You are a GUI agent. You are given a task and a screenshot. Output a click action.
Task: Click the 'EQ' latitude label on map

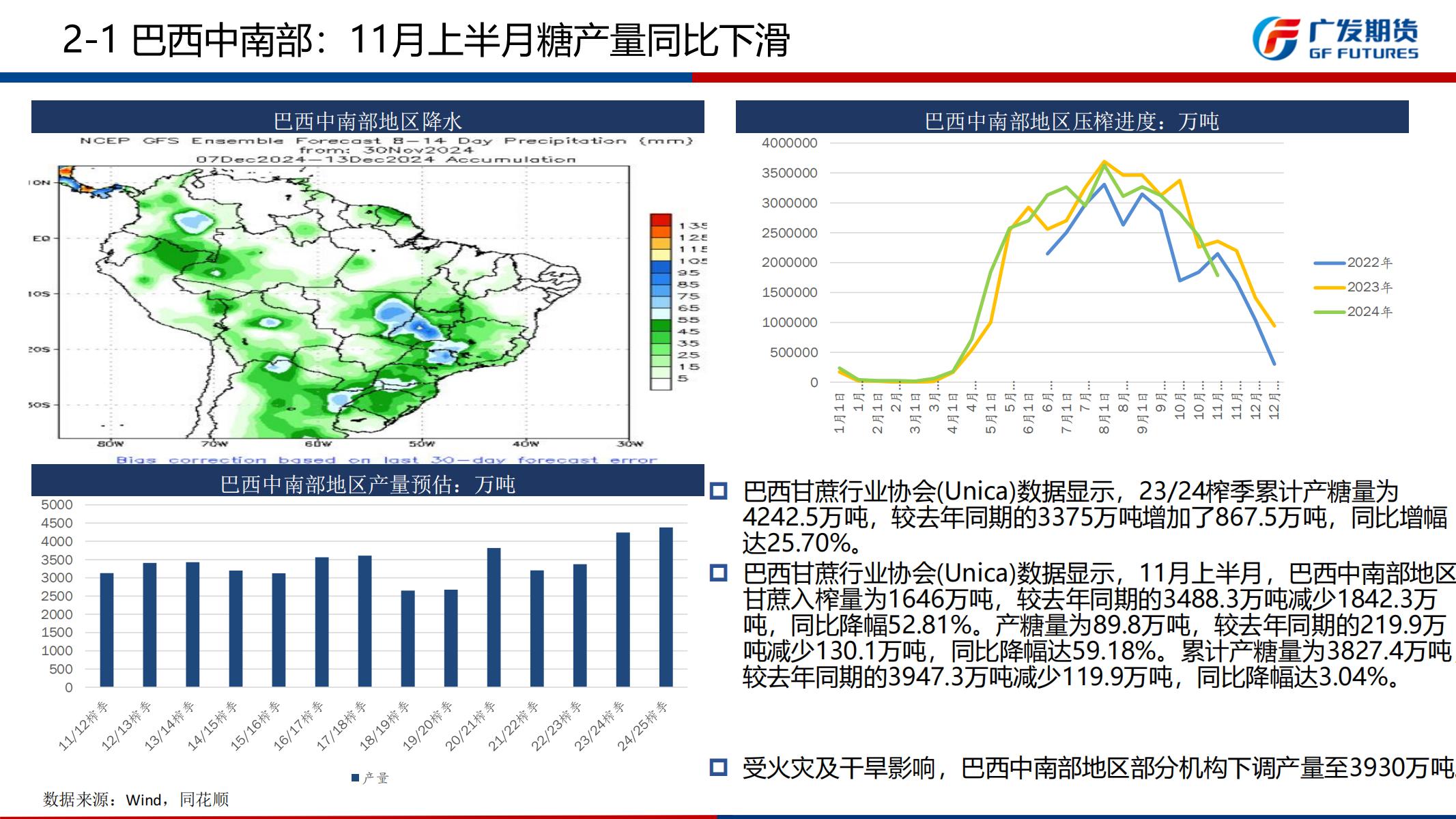pos(41,238)
